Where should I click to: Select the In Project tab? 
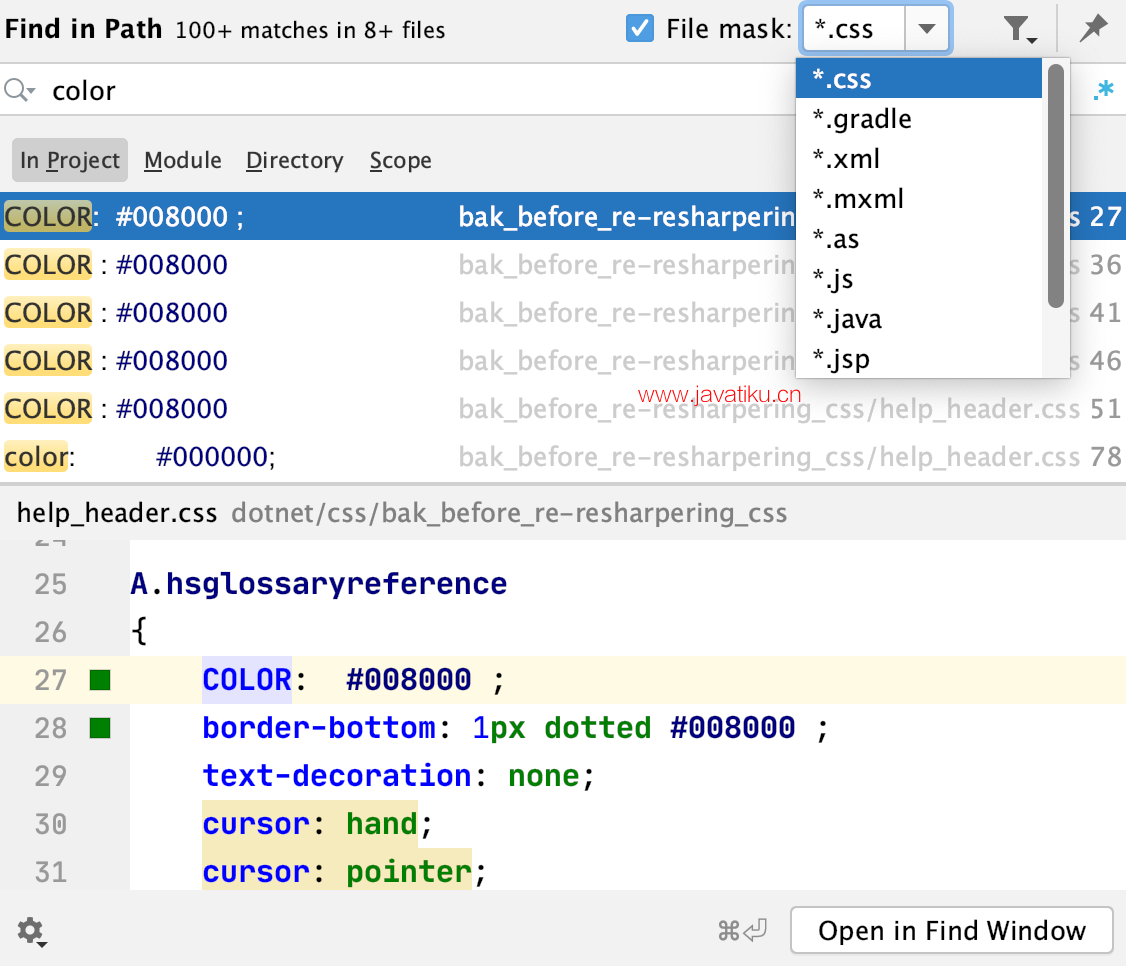click(70, 161)
